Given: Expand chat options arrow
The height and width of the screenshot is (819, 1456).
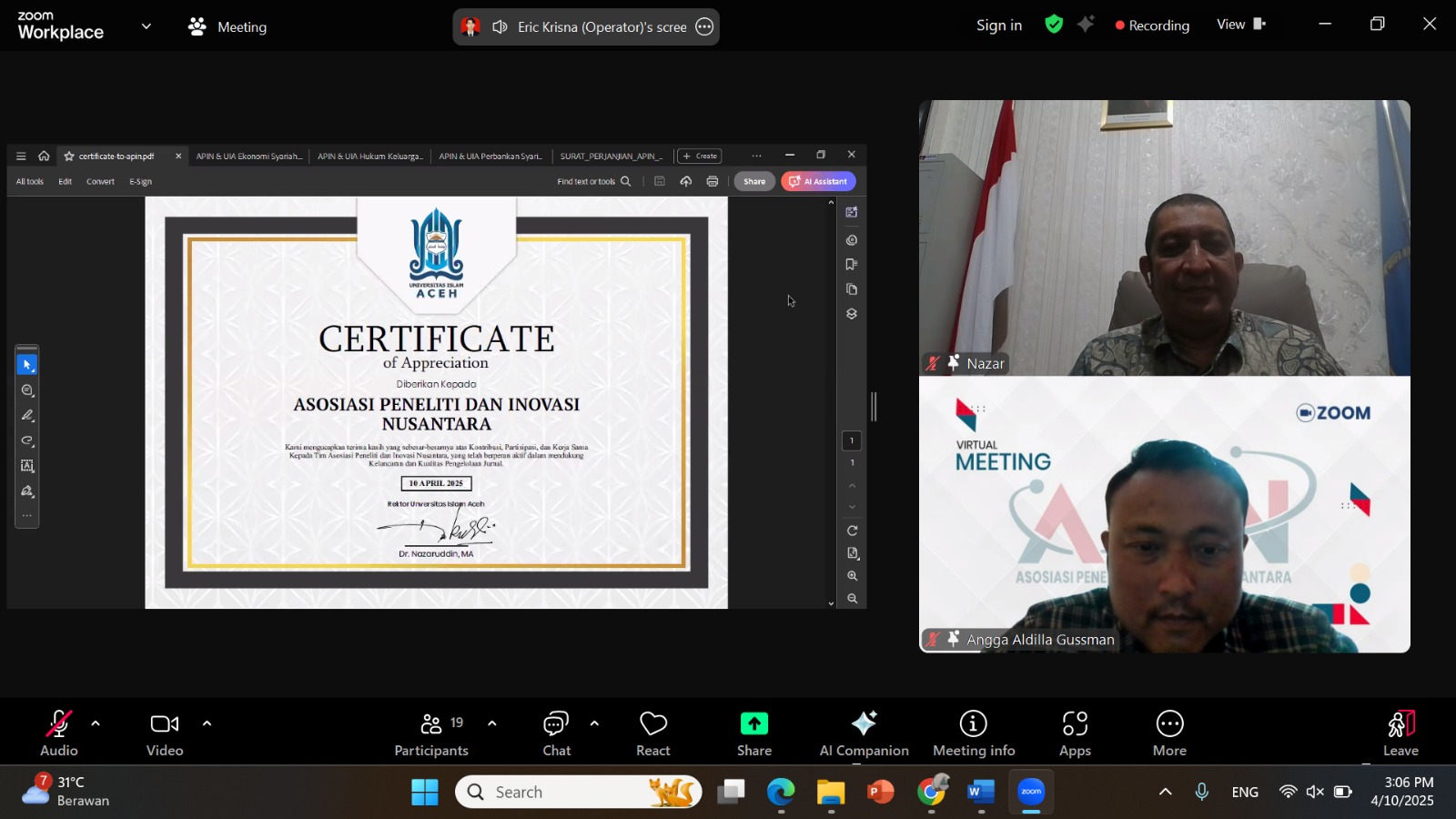Looking at the screenshot, I should 594,724.
